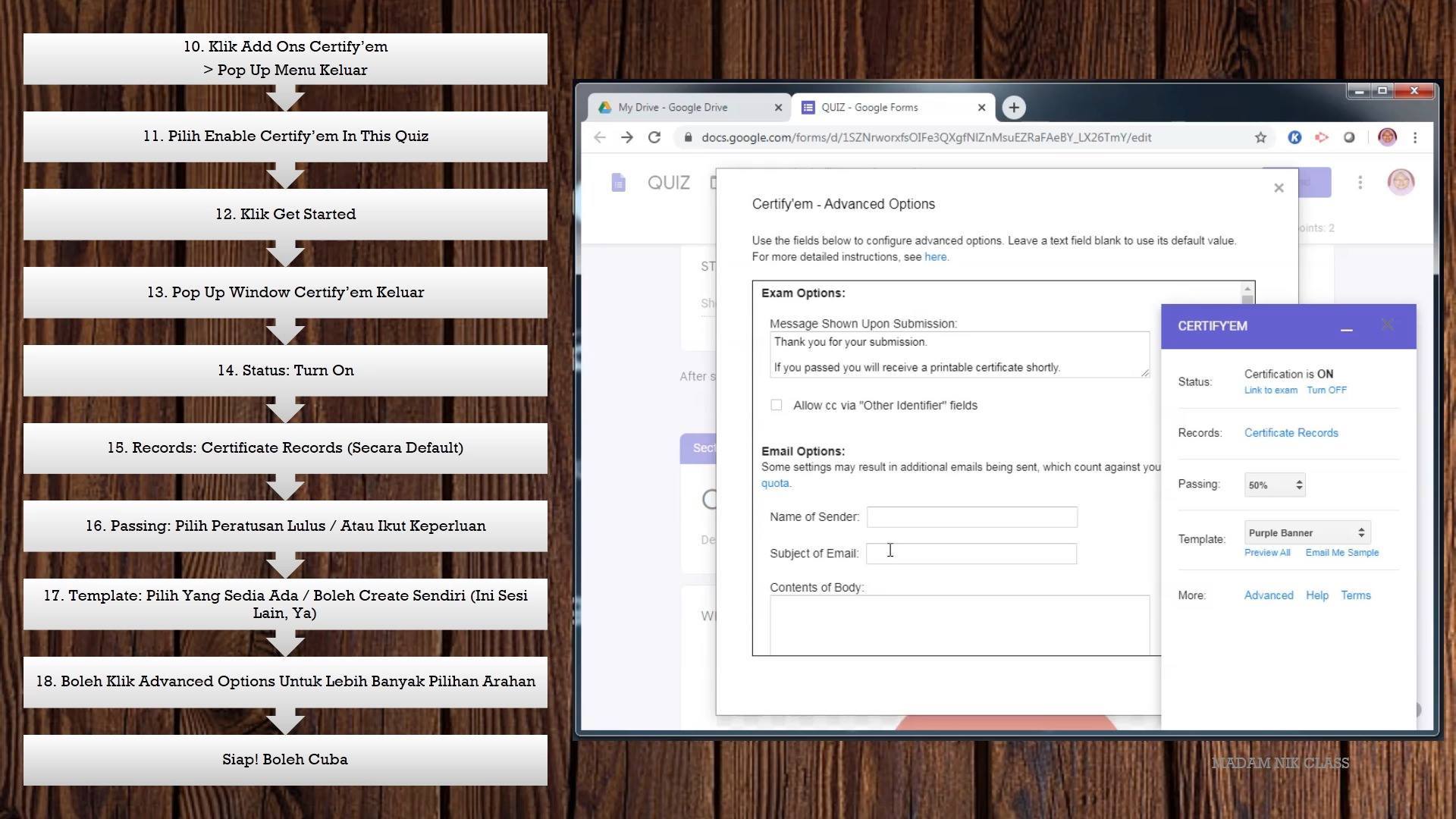The height and width of the screenshot is (819, 1456).
Task: Click the CERTIFY'EM panel header title
Action: pyautogui.click(x=1212, y=326)
